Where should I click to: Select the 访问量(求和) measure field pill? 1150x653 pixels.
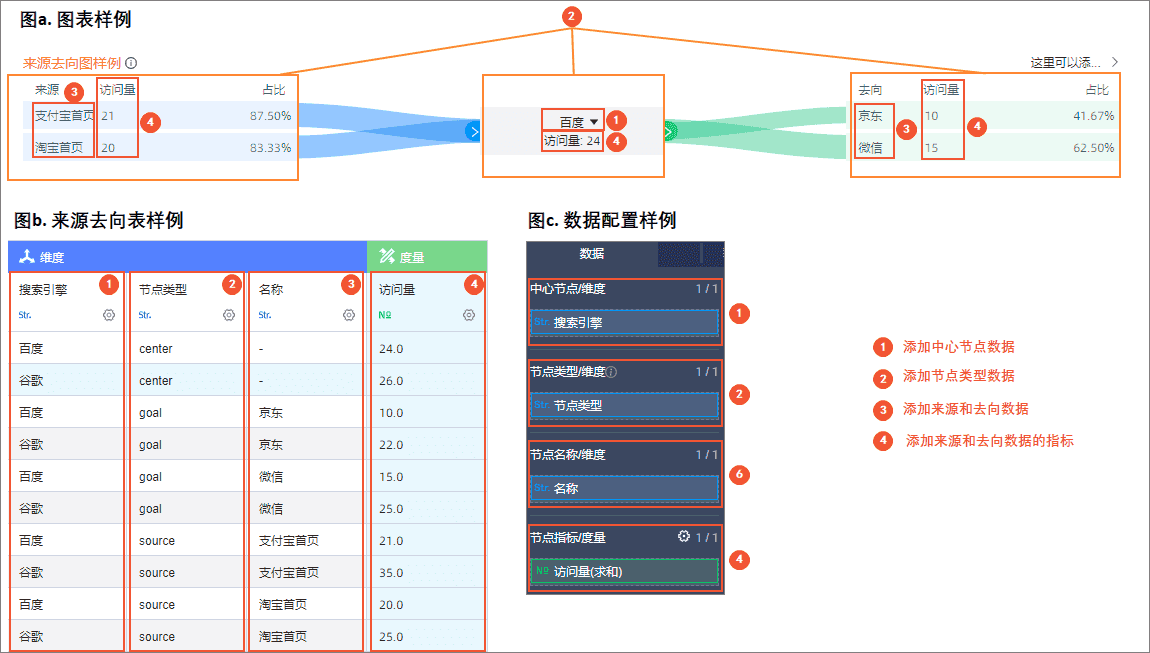[x=624, y=572]
